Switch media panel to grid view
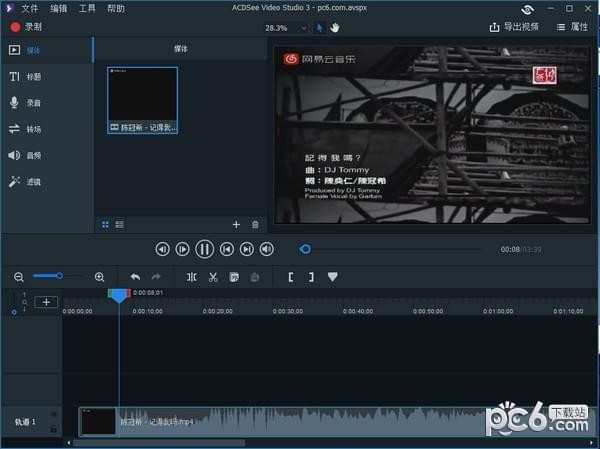The height and width of the screenshot is (449, 600). [x=105, y=225]
